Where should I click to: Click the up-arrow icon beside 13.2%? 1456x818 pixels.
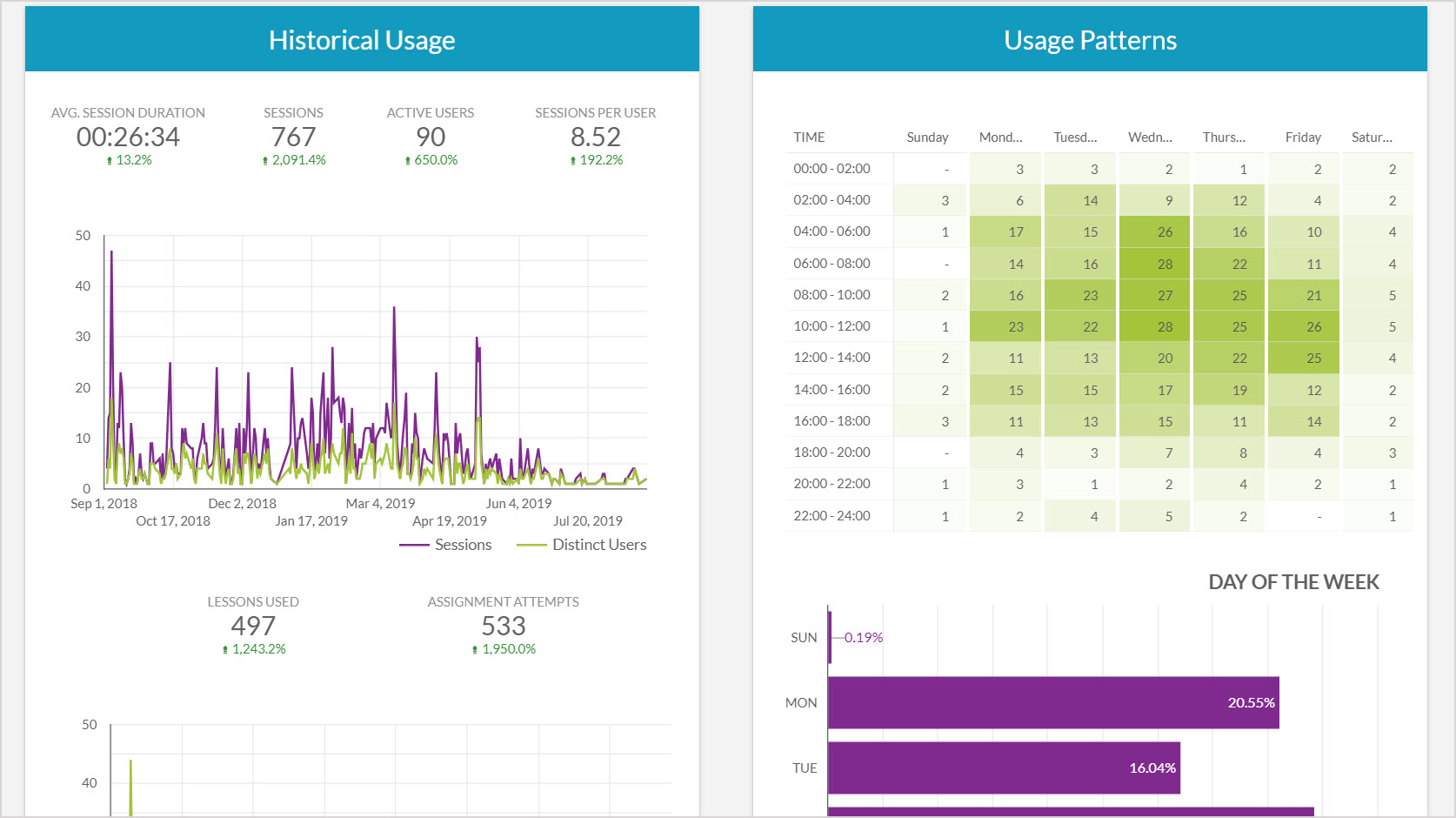[x=110, y=161]
